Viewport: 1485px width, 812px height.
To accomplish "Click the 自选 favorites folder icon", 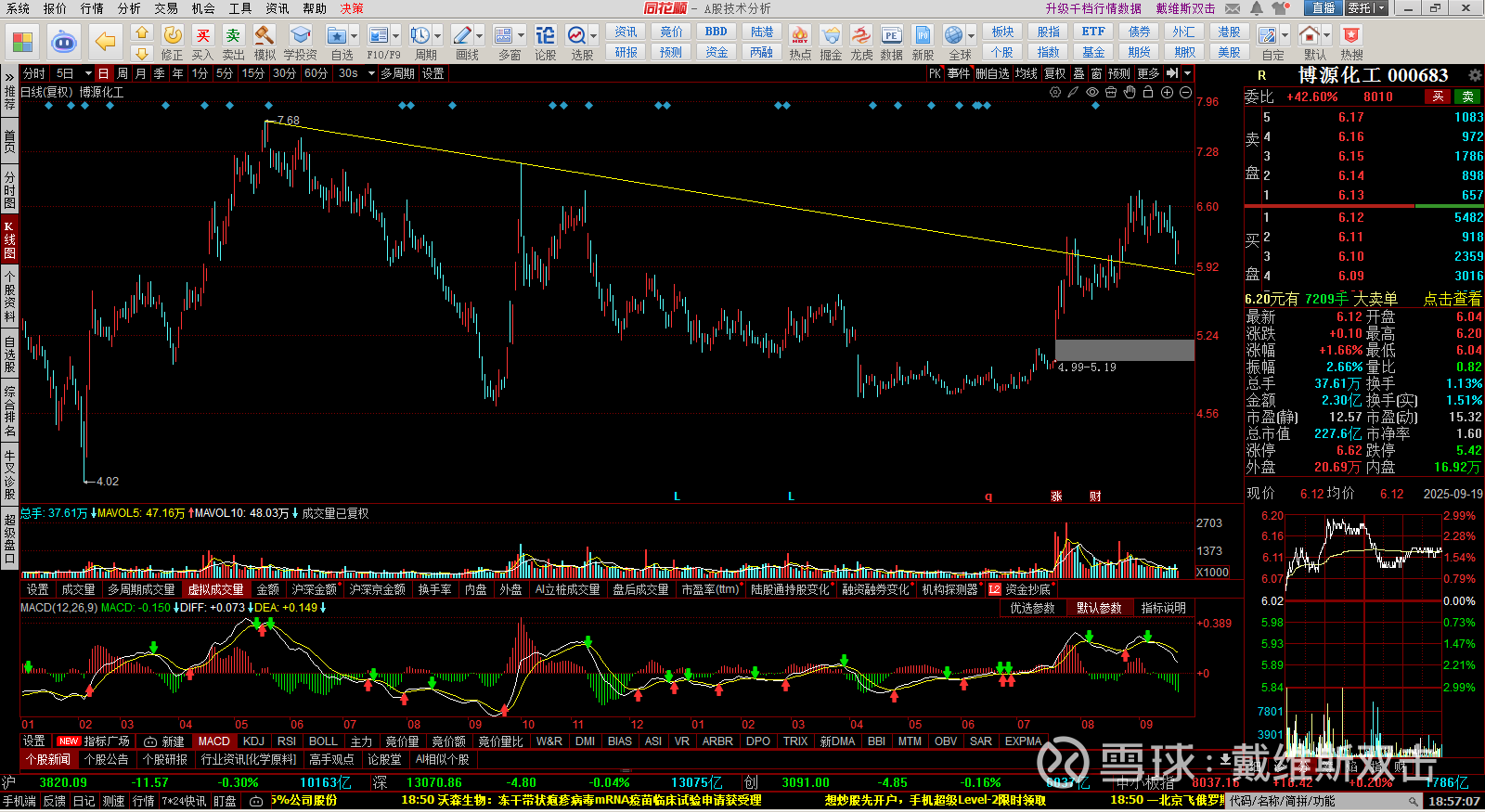I will tap(336, 35).
